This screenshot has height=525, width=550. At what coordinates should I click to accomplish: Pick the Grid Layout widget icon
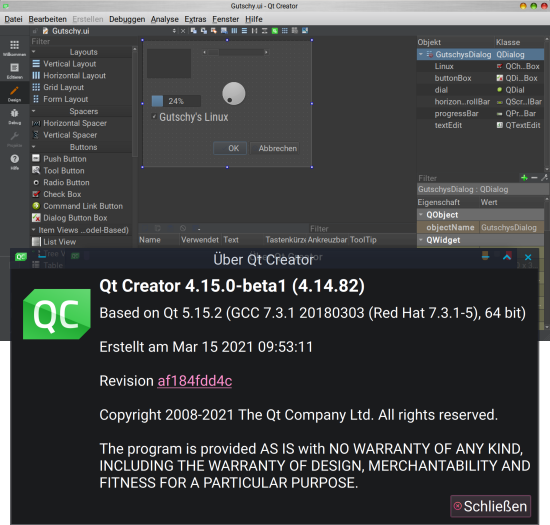click(36, 87)
